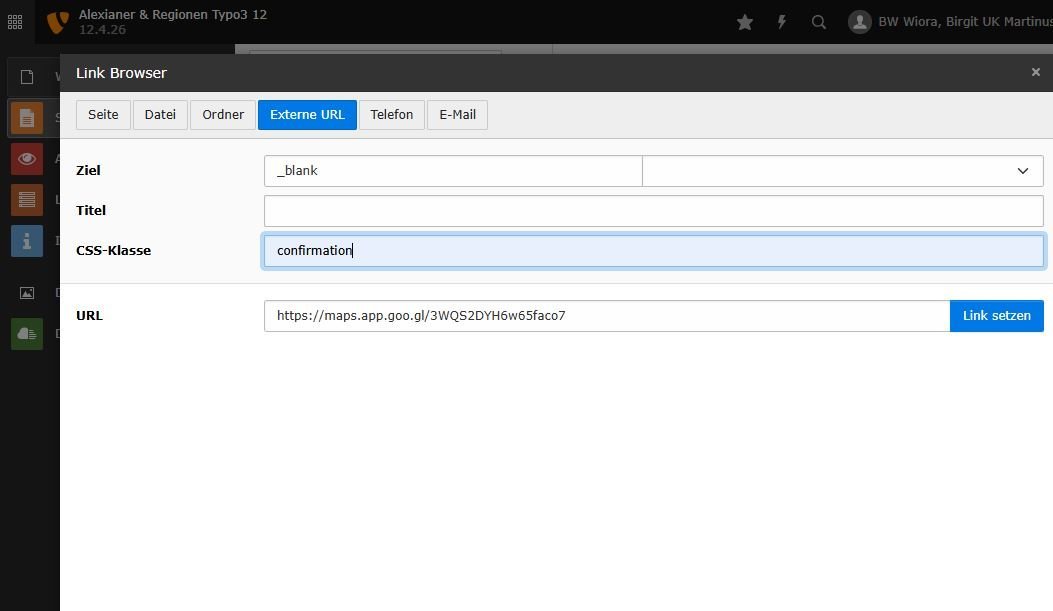
Task: Click the TYPO3 logo in top bar
Action: [x=58, y=22]
